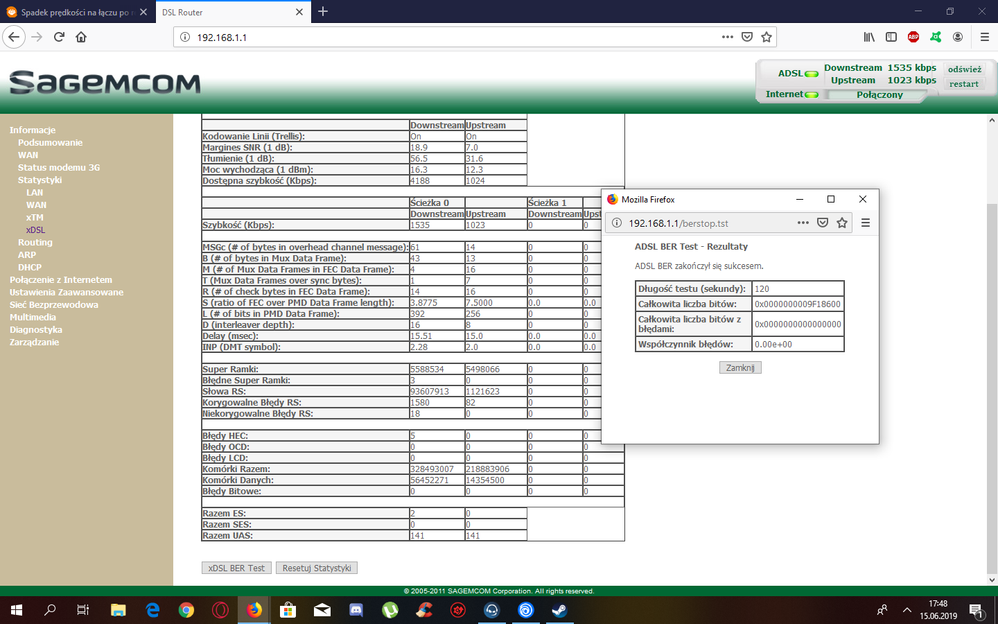998x624 pixels.
Task: Reload the router page in Firefox
Action: [x=59, y=37]
